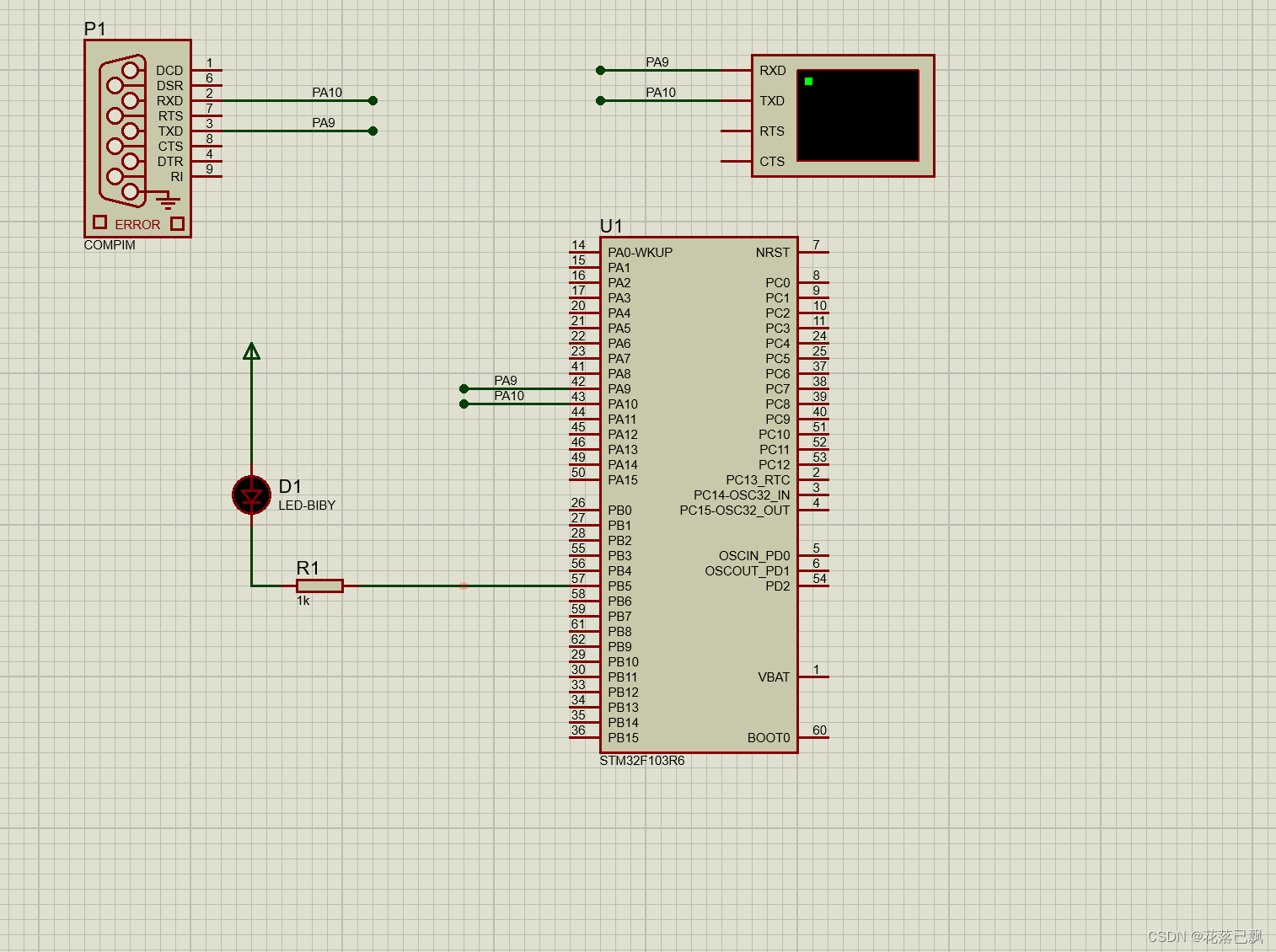The width and height of the screenshot is (1276, 952).
Task: Select the STM32F103R6 microcontroller U1
Action: (698, 493)
